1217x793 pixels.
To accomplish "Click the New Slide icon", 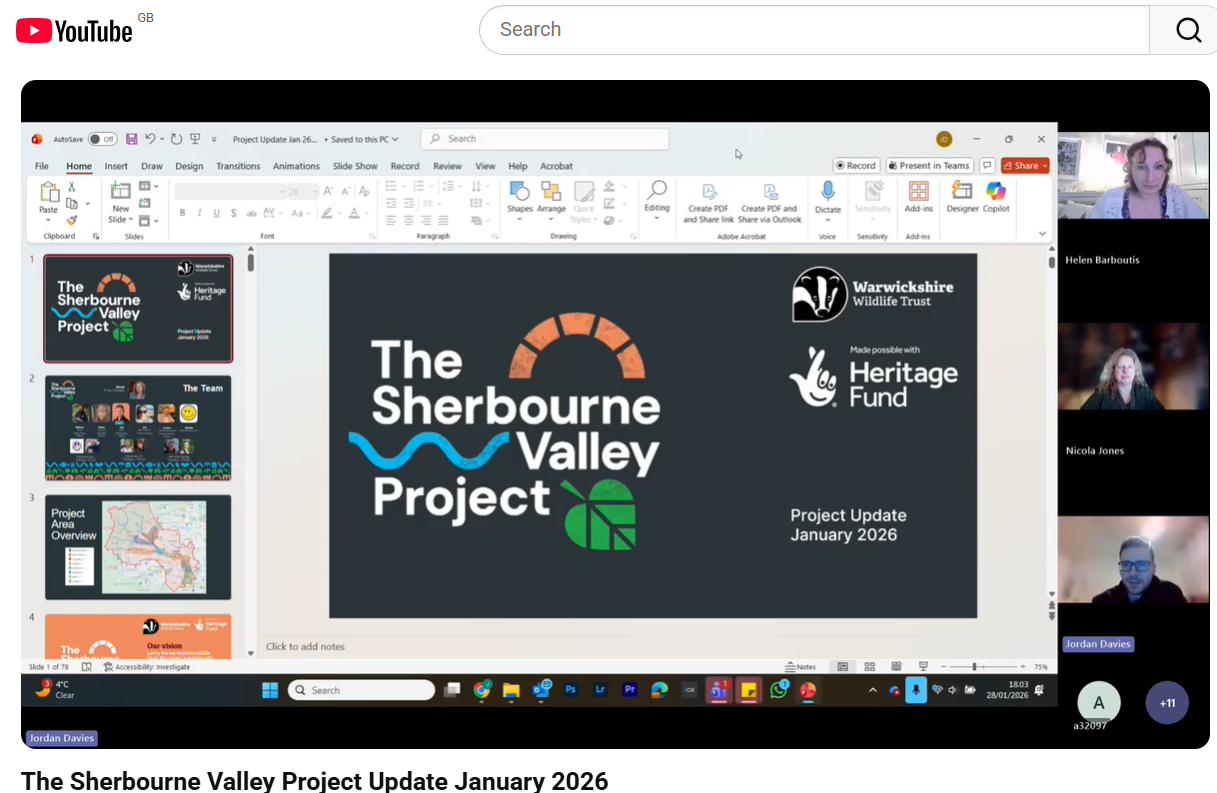I will coord(121,190).
